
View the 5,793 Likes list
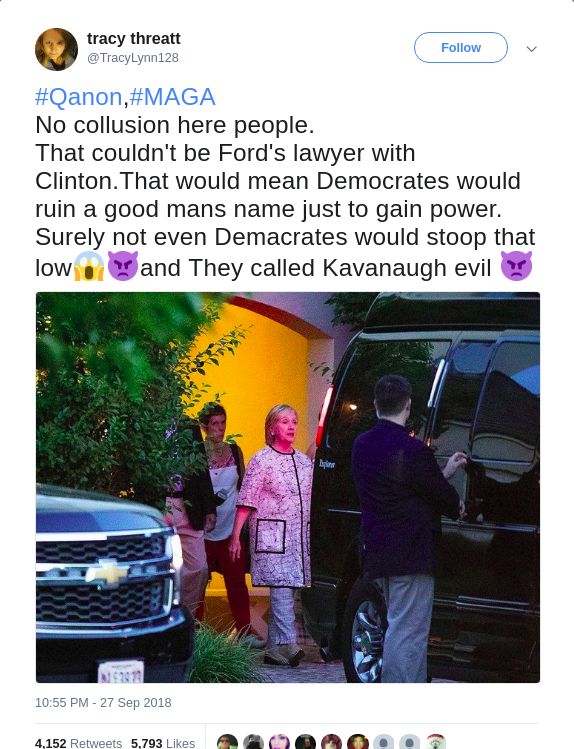point(163,743)
